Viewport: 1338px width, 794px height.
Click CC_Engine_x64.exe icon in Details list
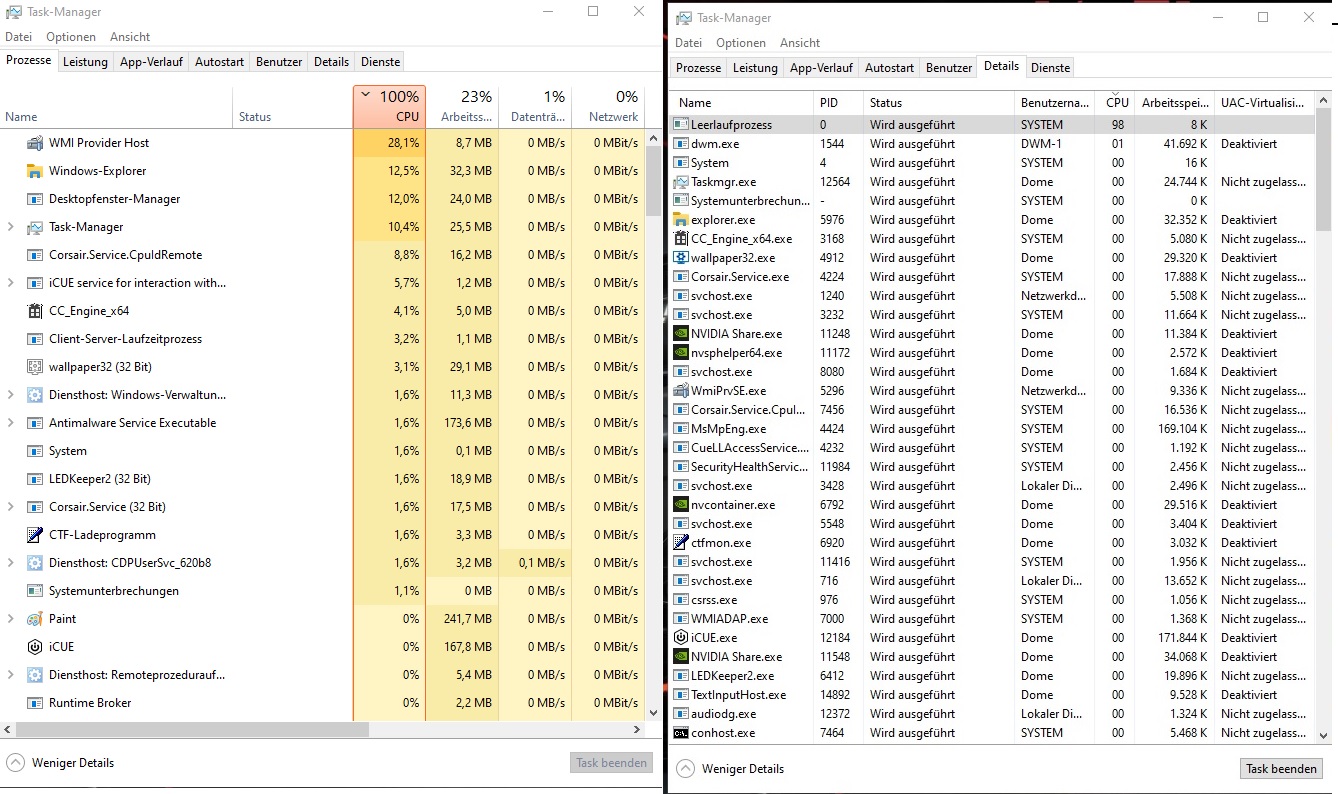click(681, 239)
